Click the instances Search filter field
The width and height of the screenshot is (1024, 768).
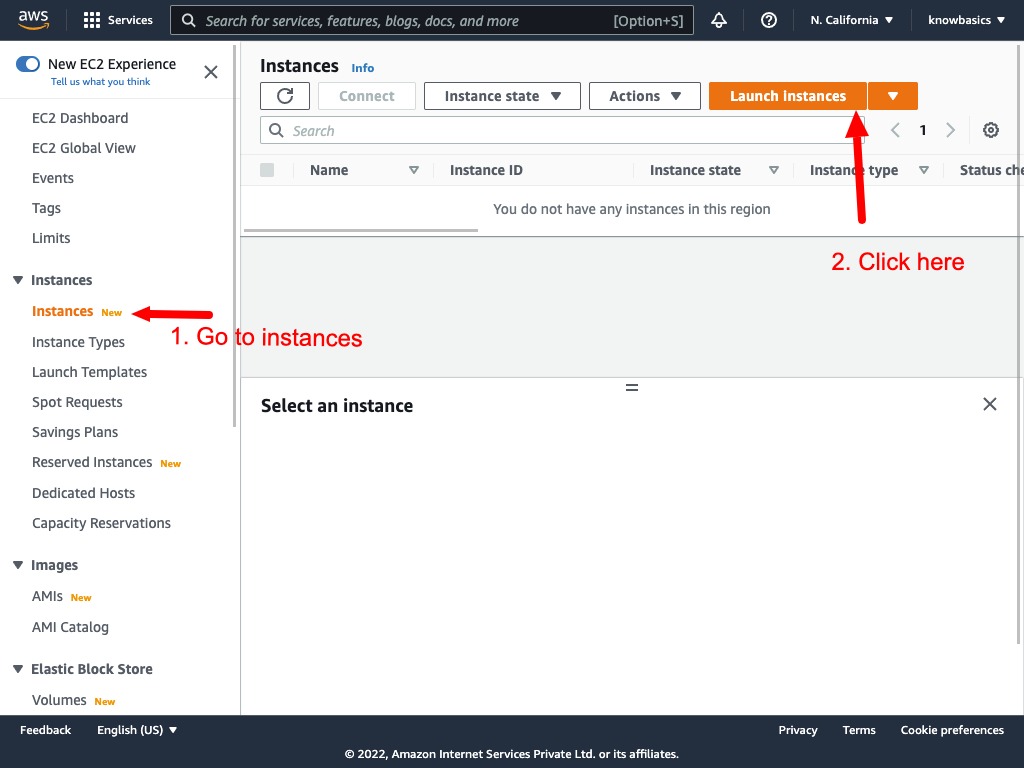pyautogui.click(x=562, y=130)
